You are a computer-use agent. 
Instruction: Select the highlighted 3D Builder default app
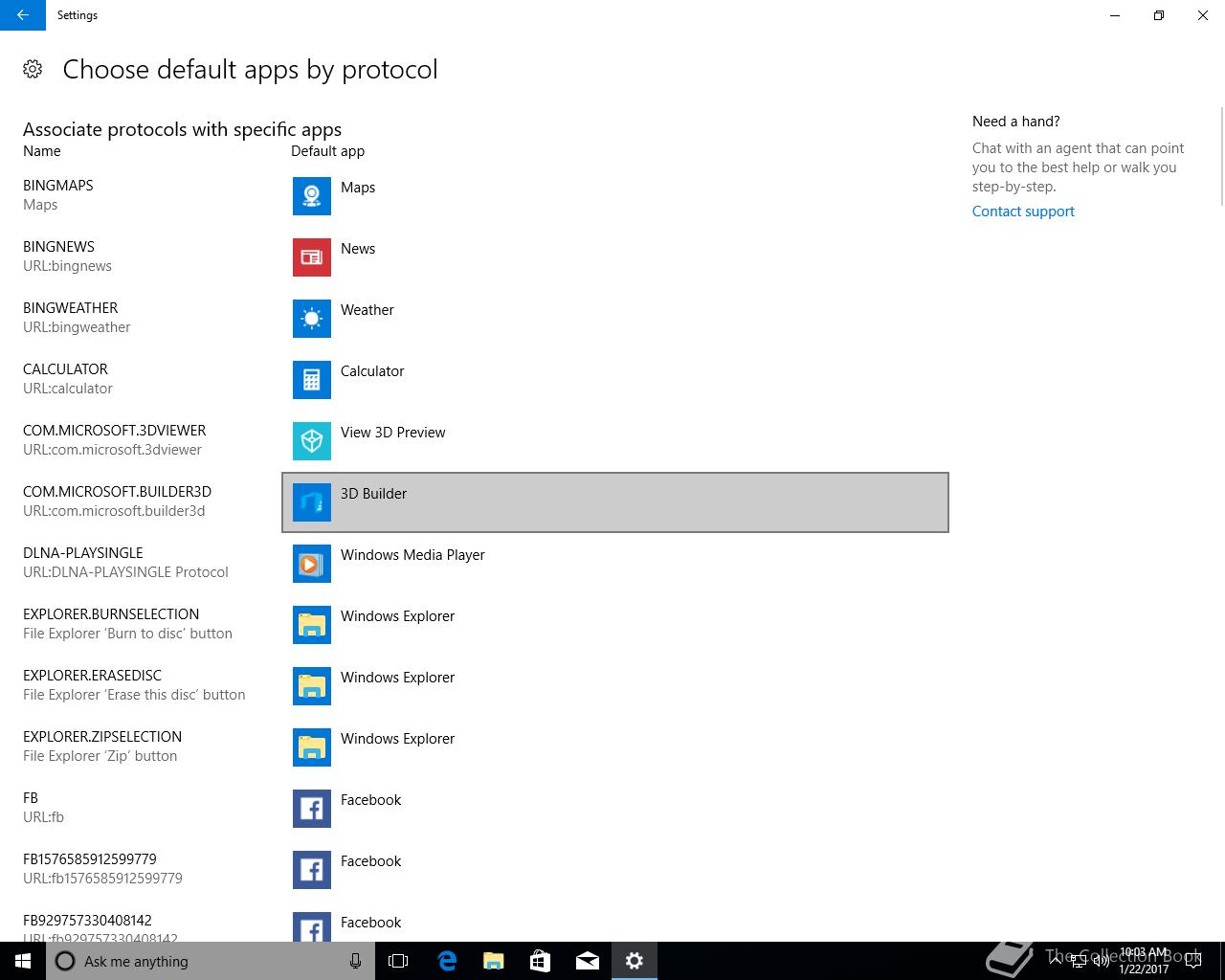tap(615, 502)
